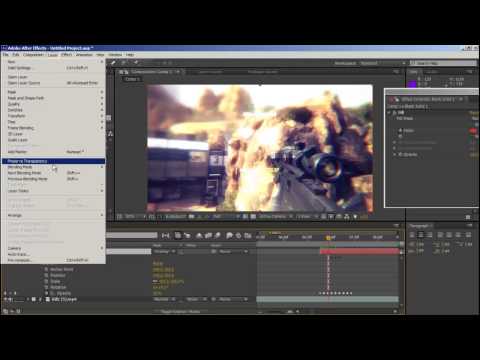480x360 pixels.
Task: Click Toggle Switches / Modes button
Action: (x=181, y=312)
